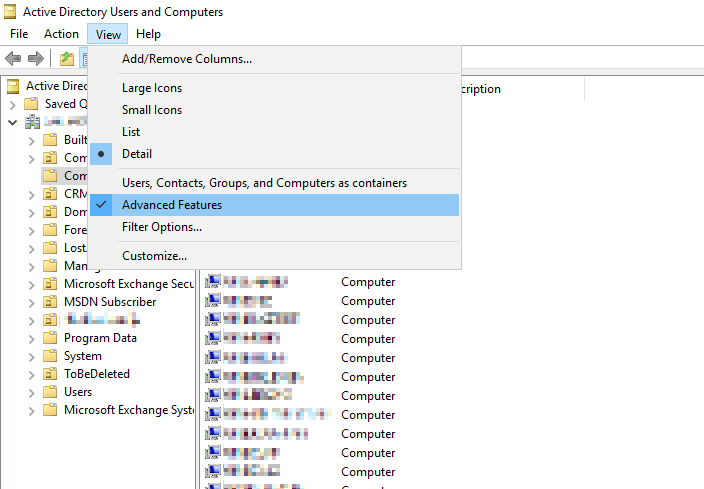This screenshot has width=704, height=489.
Task: Click the CRM organizational unit icon
Action: [x=50, y=194]
